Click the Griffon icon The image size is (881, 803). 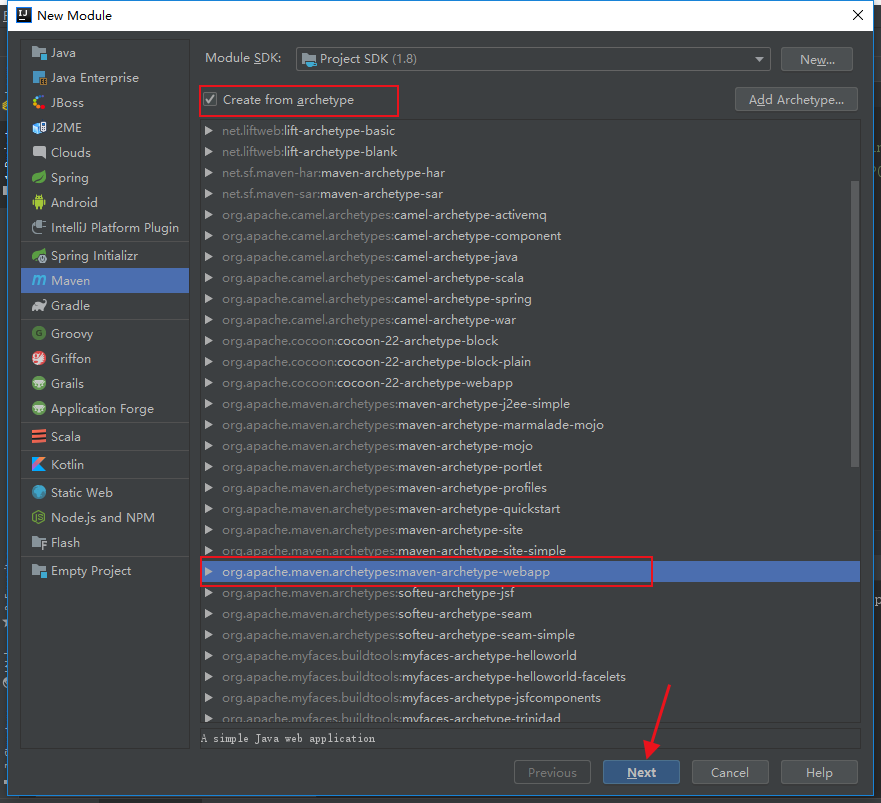[39, 359]
